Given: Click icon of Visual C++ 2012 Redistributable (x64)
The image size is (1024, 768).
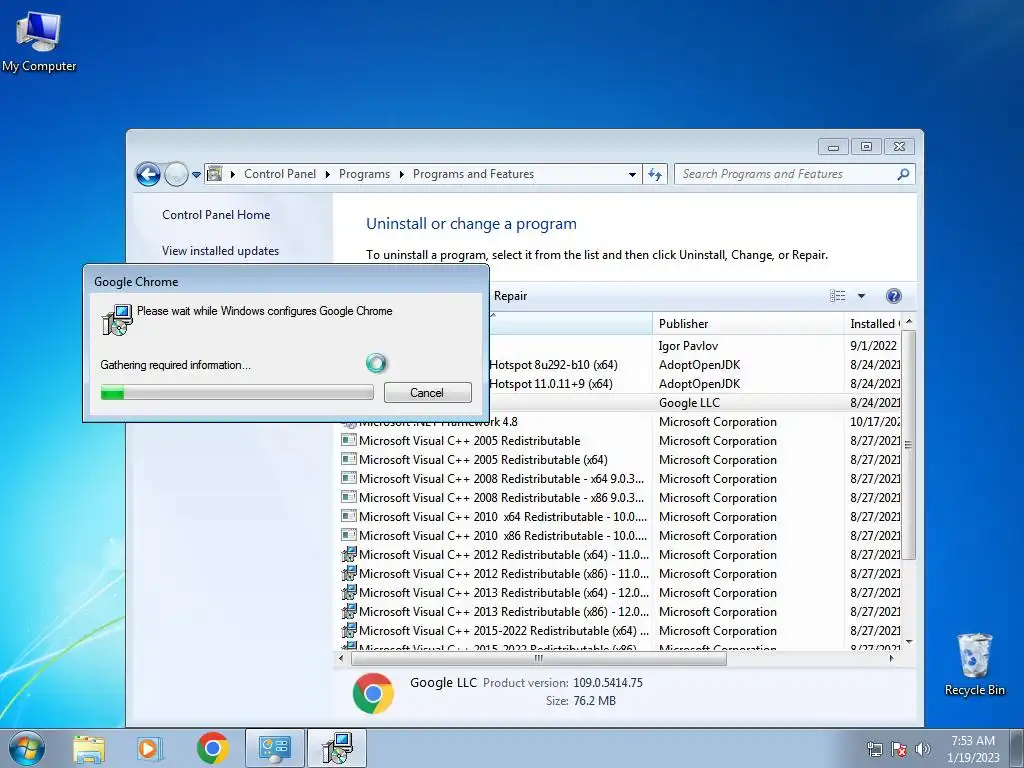Looking at the screenshot, I should click(x=349, y=554).
